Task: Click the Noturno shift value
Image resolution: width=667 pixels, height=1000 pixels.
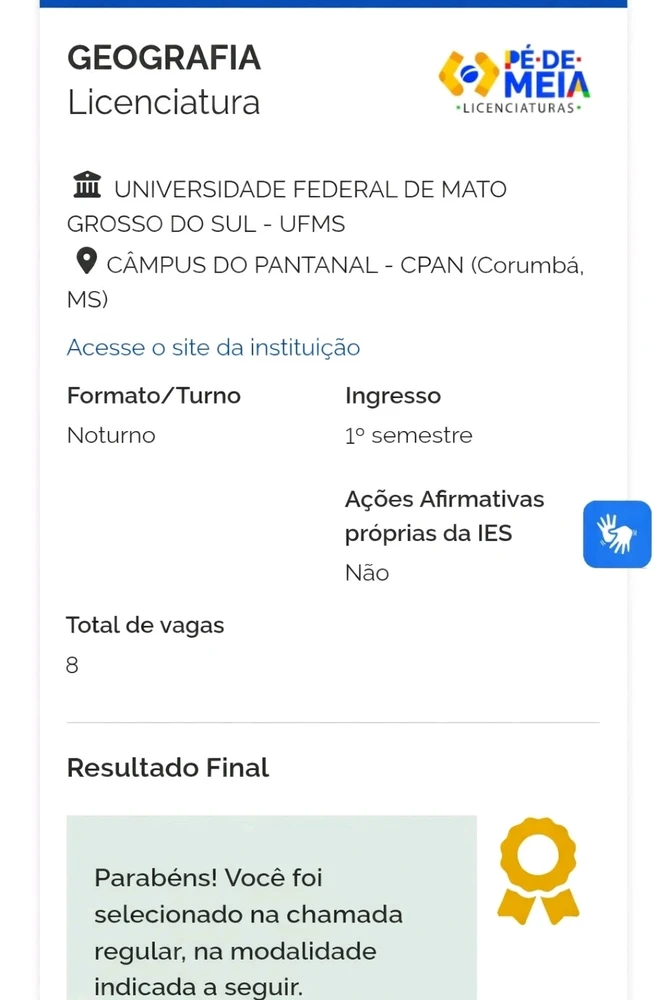Action: point(111,436)
